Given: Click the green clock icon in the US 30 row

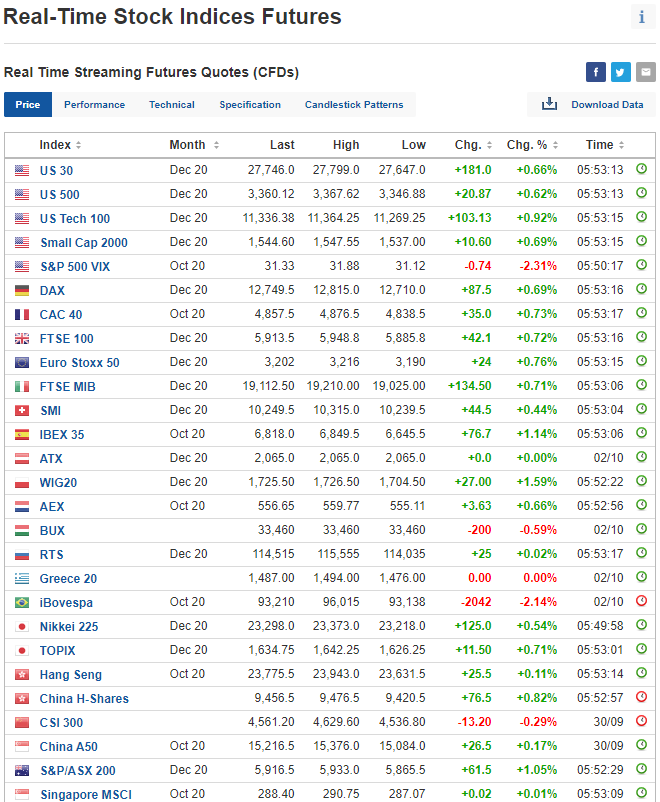Looking at the screenshot, I should point(642,170).
